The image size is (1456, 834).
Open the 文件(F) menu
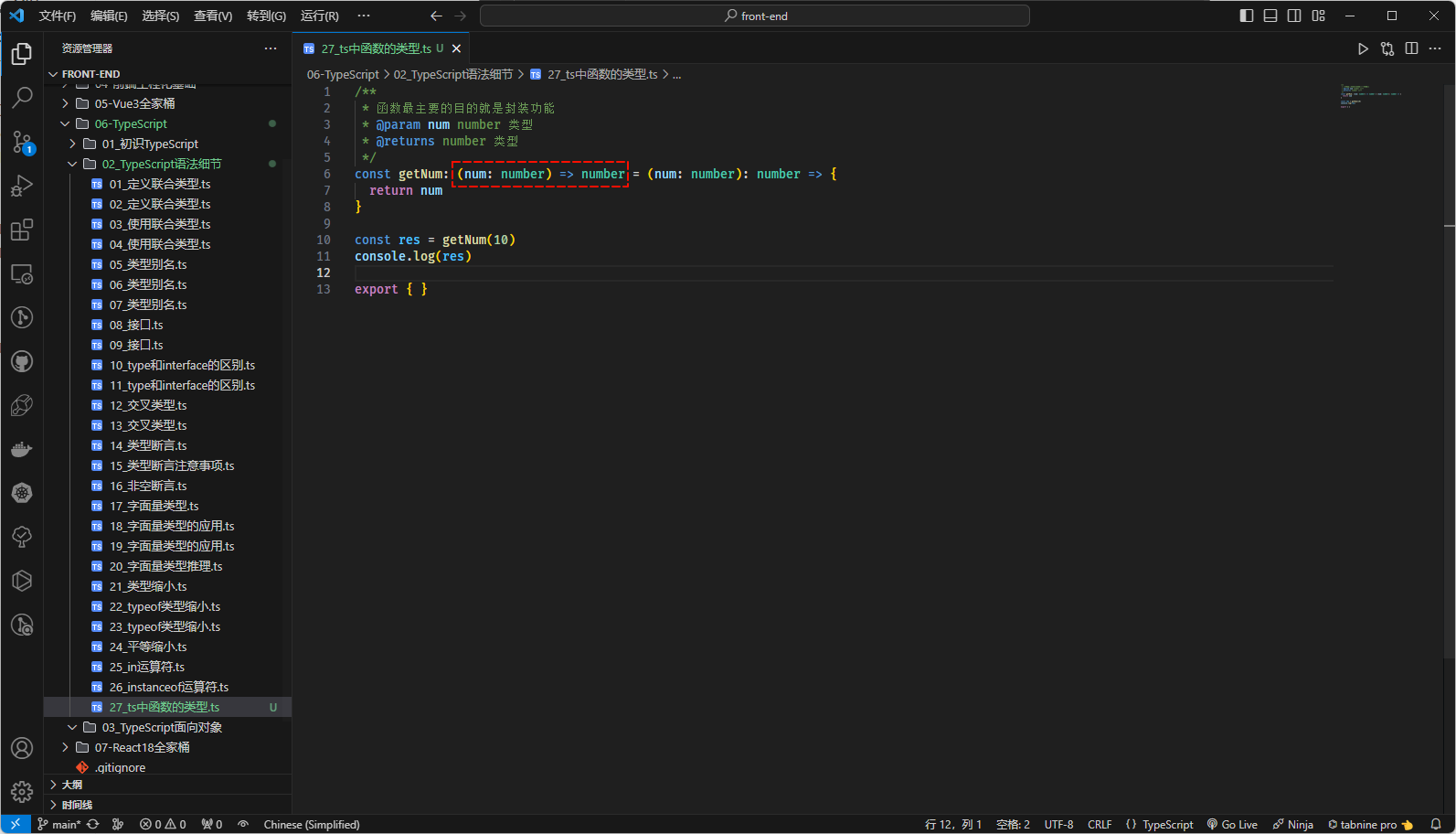coord(57,16)
